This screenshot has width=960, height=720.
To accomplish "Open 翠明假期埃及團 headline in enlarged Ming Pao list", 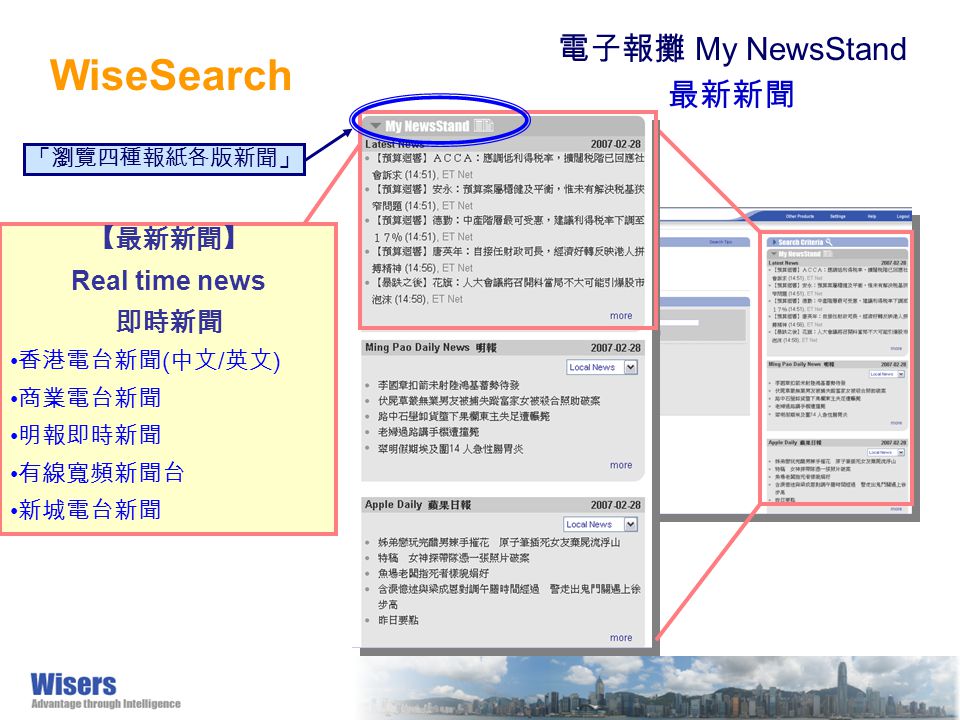I will point(450,449).
